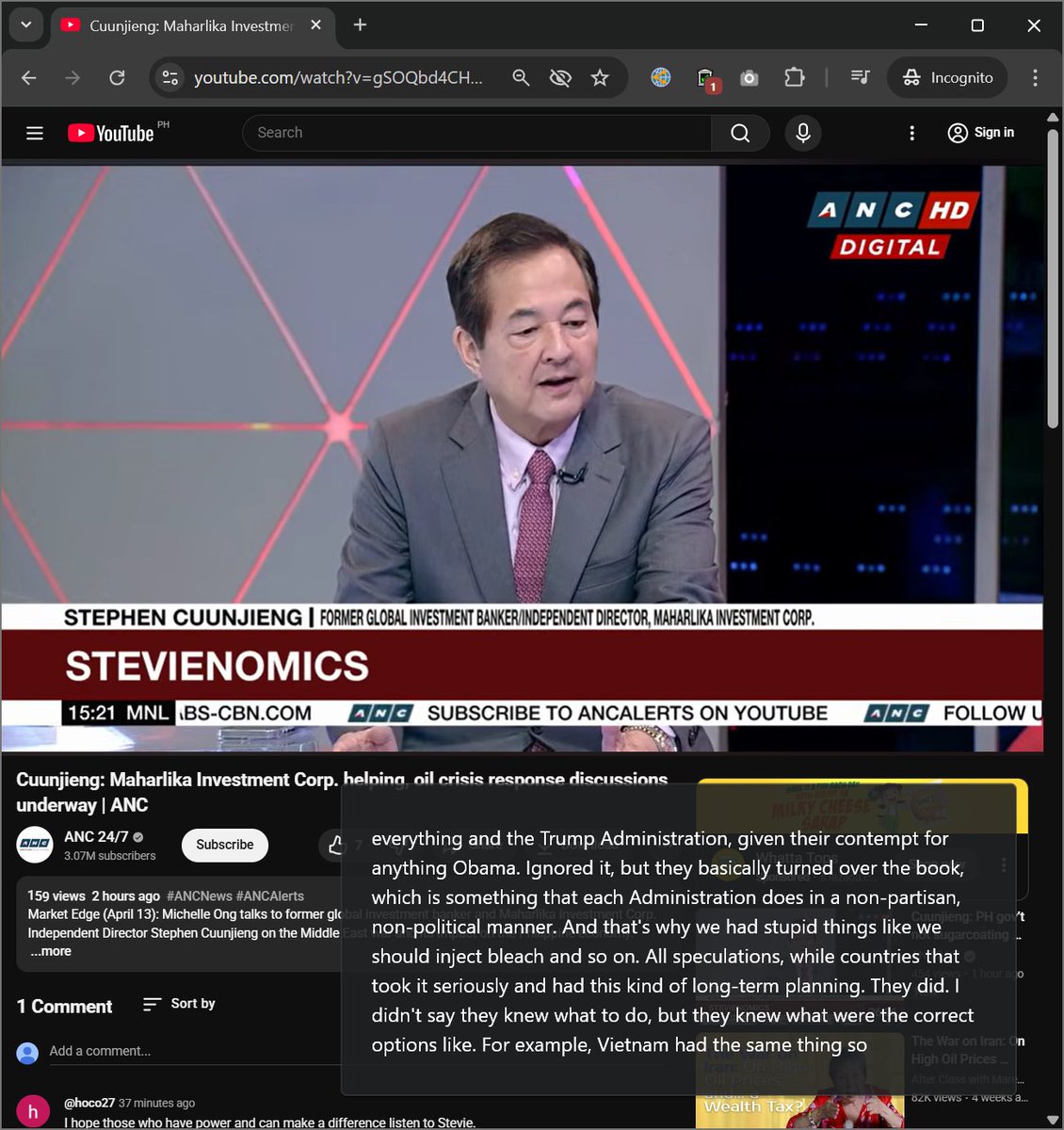Open the ANC 24/7 channel name

click(95, 836)
